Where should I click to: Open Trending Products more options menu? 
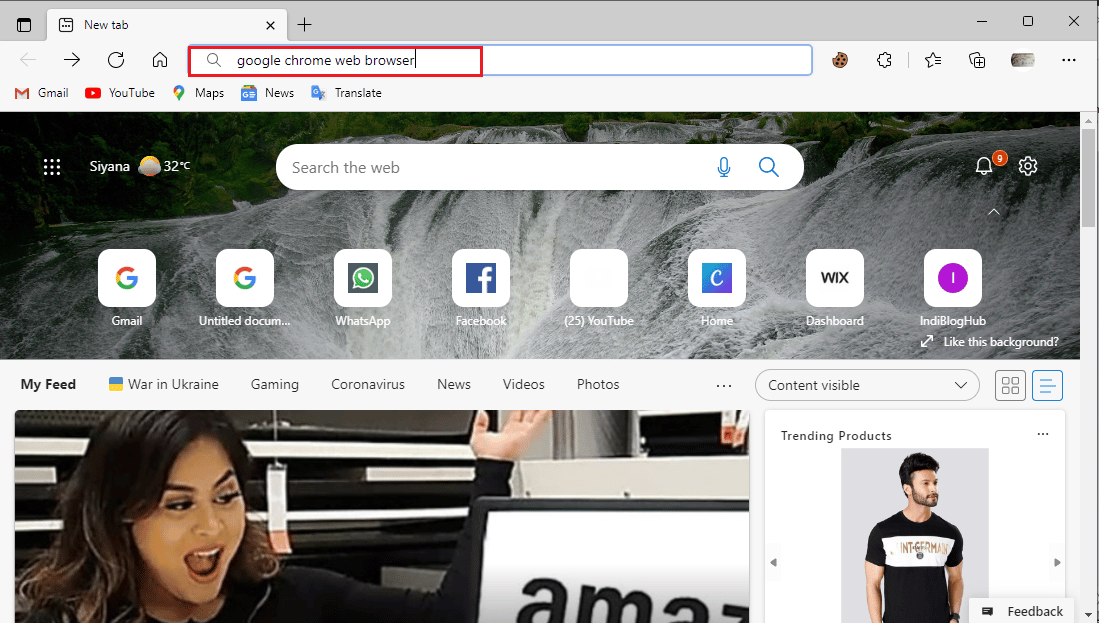[x=1043, y=435]
